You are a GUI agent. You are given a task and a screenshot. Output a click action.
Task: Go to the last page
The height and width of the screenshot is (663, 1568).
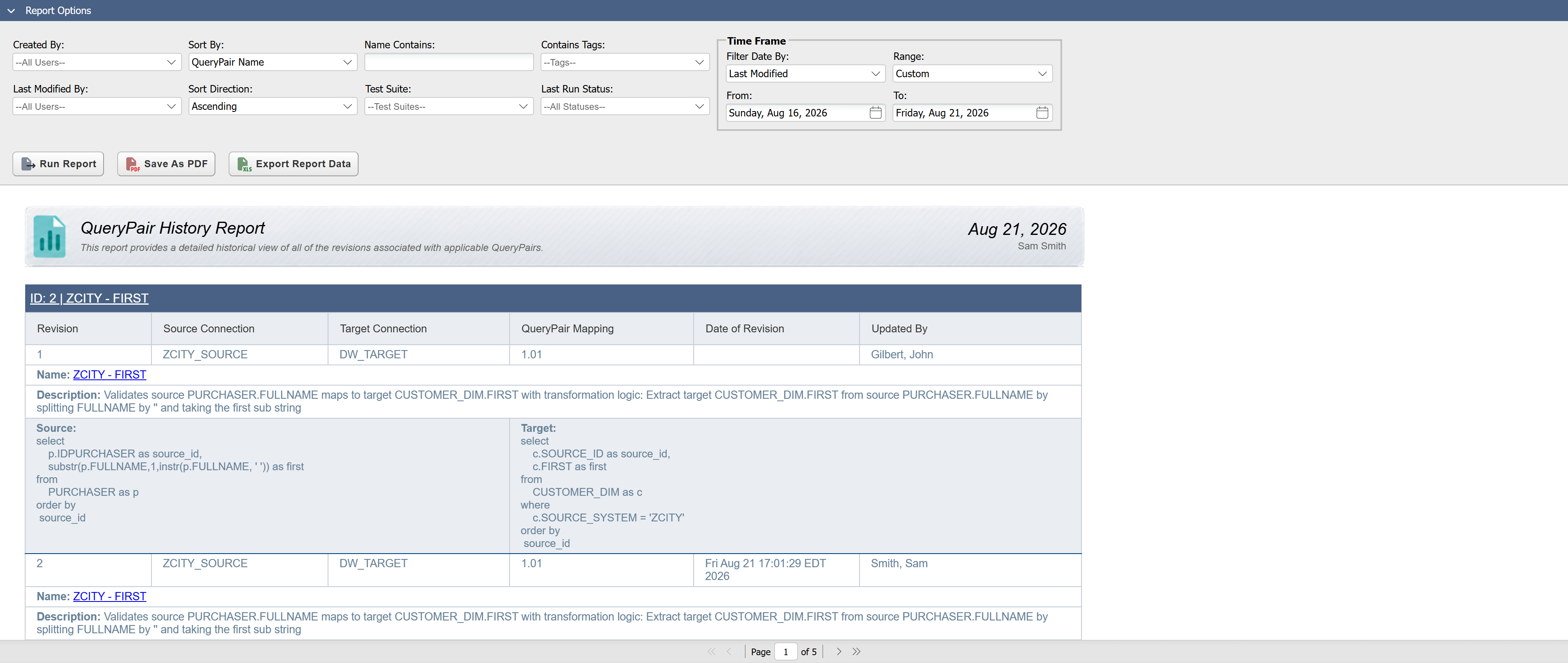(x=857, y=651)
